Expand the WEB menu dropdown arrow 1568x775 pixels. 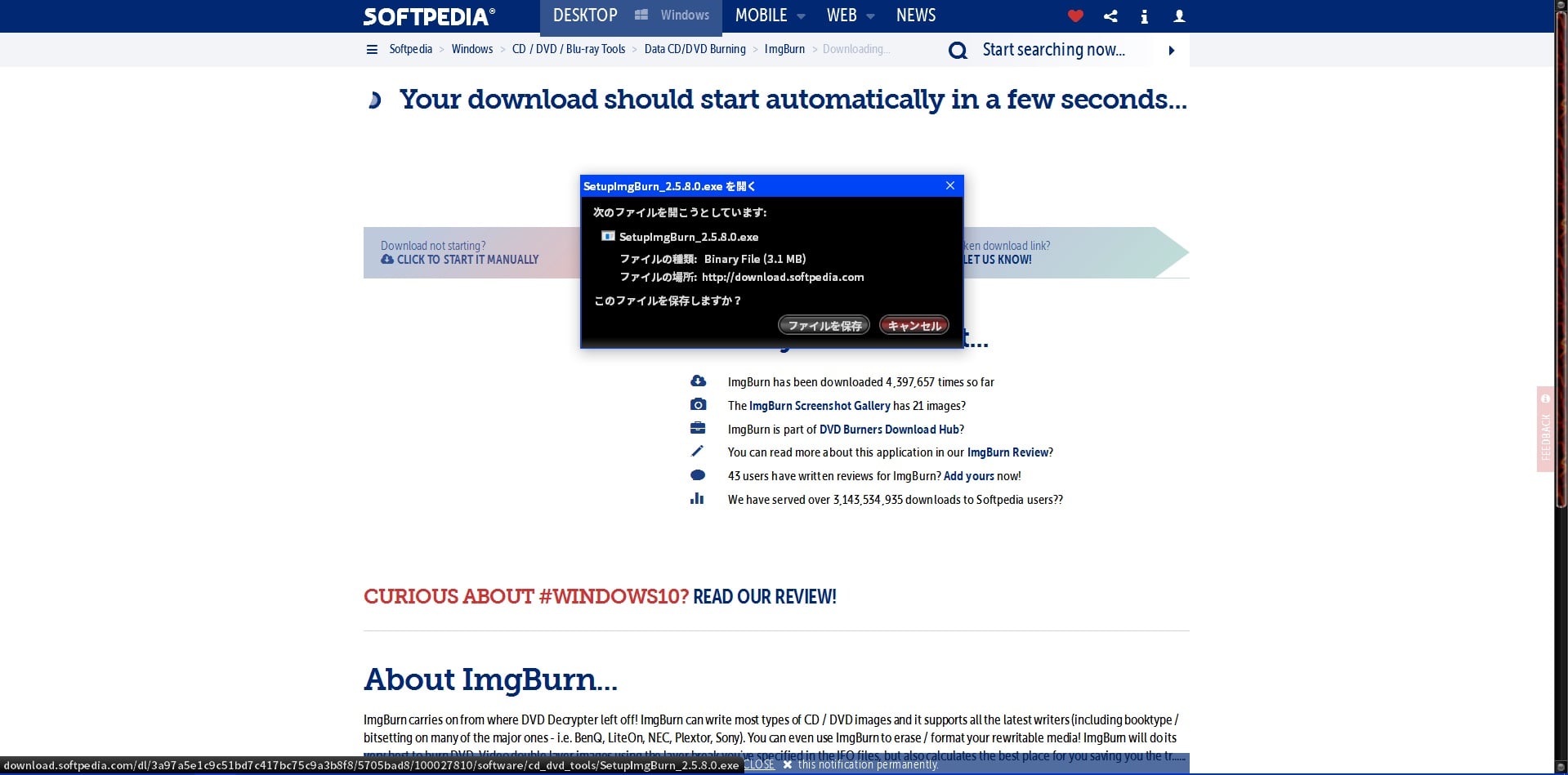point(870,16)
